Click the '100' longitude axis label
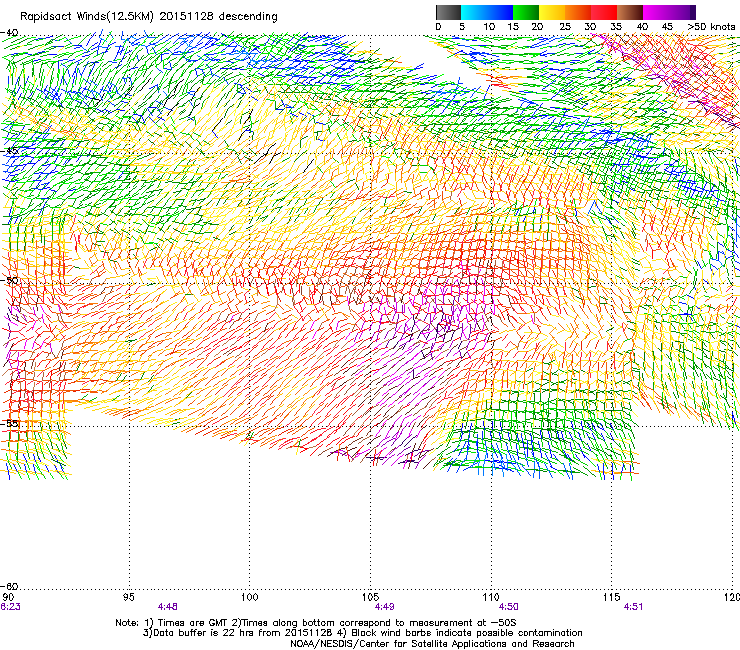740x650 pixels. tap(250, 598)
